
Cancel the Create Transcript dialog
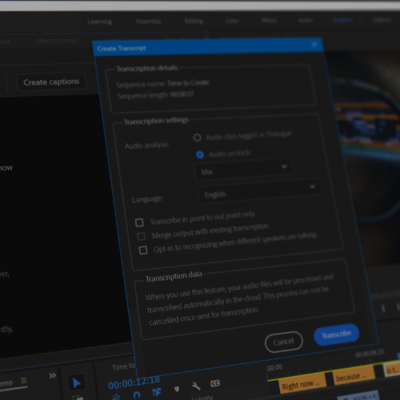pos(284,342)
